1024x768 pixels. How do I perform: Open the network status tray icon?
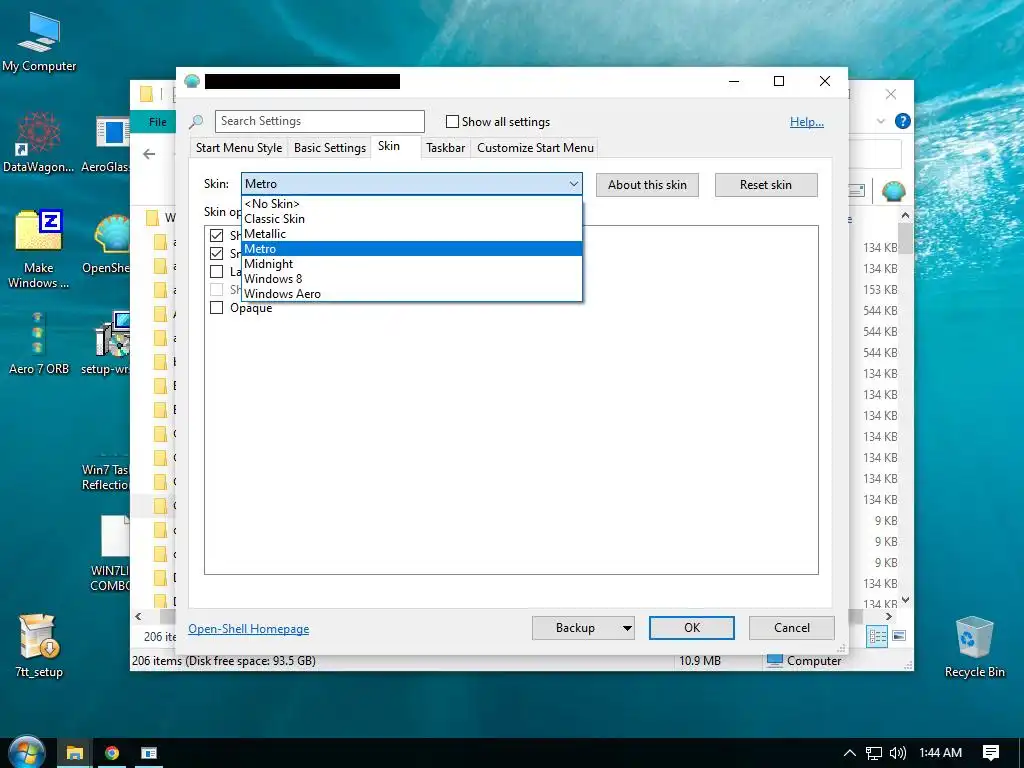coord(873,753)
